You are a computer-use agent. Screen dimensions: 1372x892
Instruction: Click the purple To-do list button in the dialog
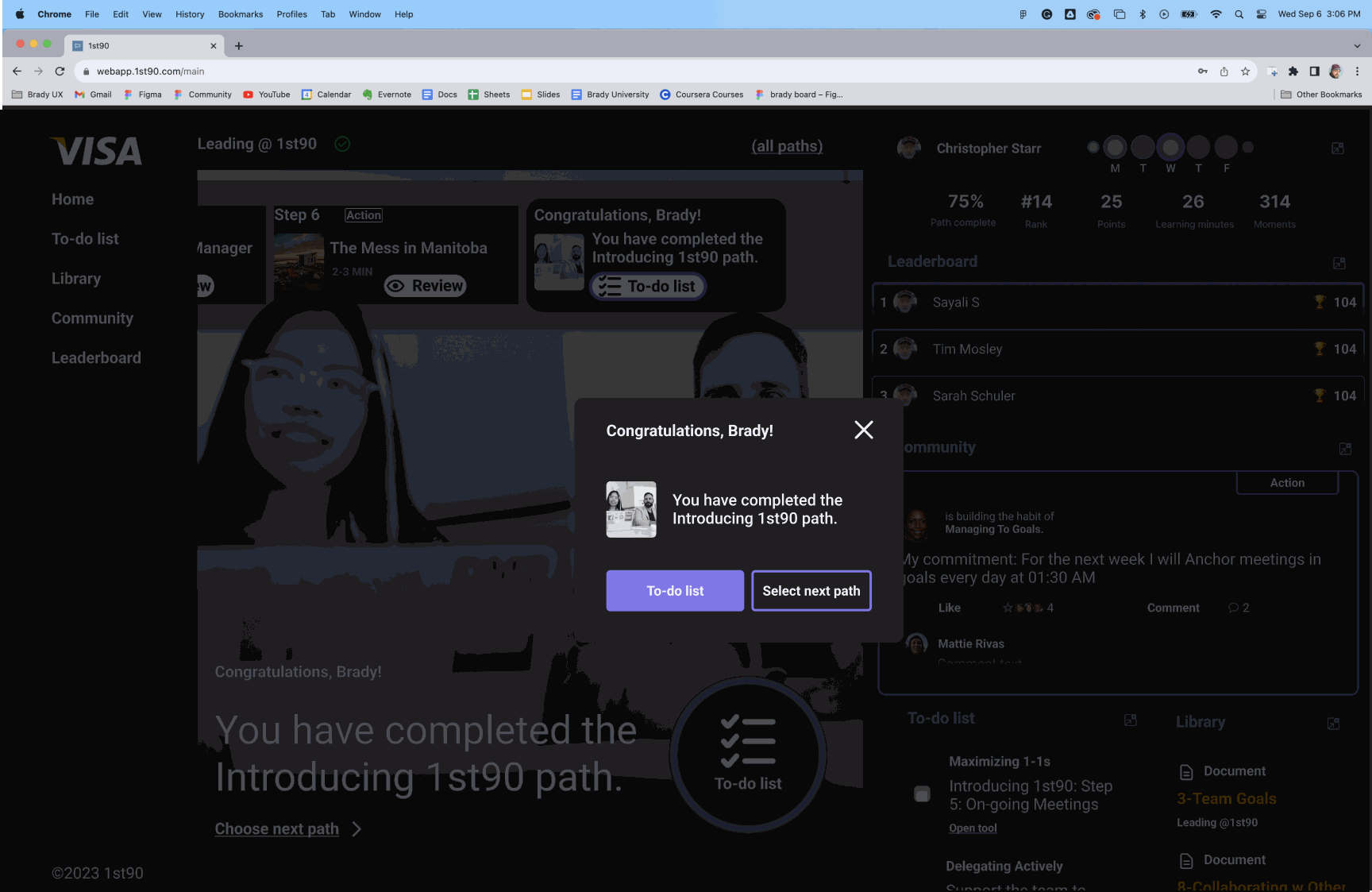click(x=675, y=591)
